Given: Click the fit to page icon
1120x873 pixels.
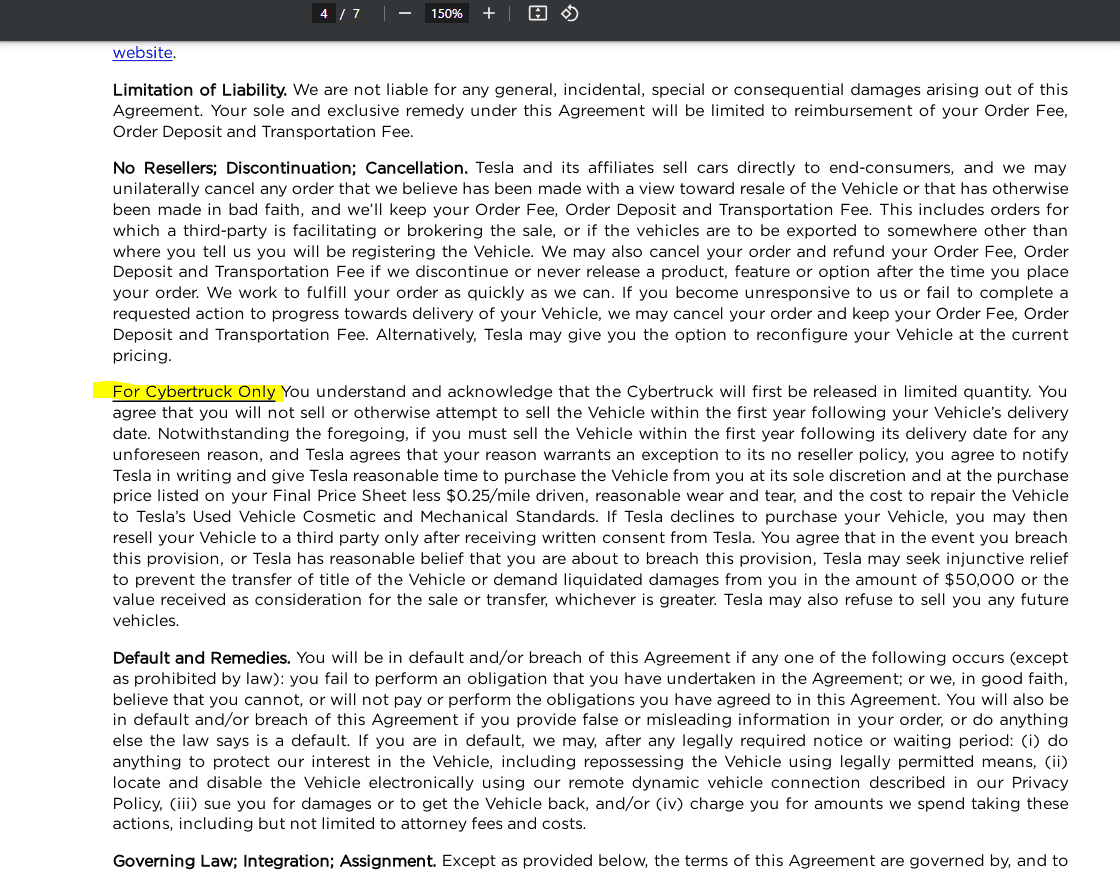Looking at the screenshot, I should [538, 14].
